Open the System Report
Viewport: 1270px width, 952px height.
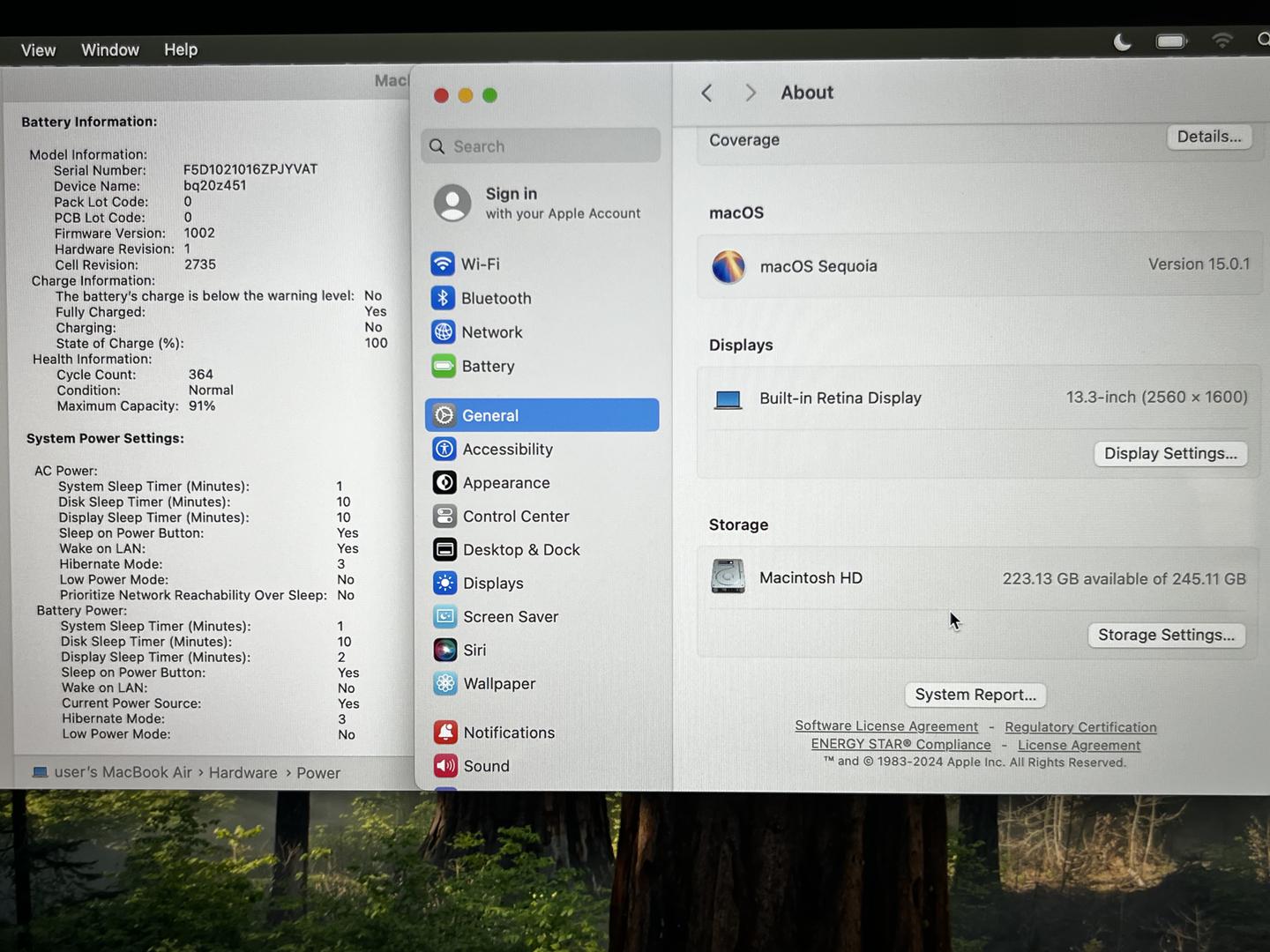pos(975,695)
